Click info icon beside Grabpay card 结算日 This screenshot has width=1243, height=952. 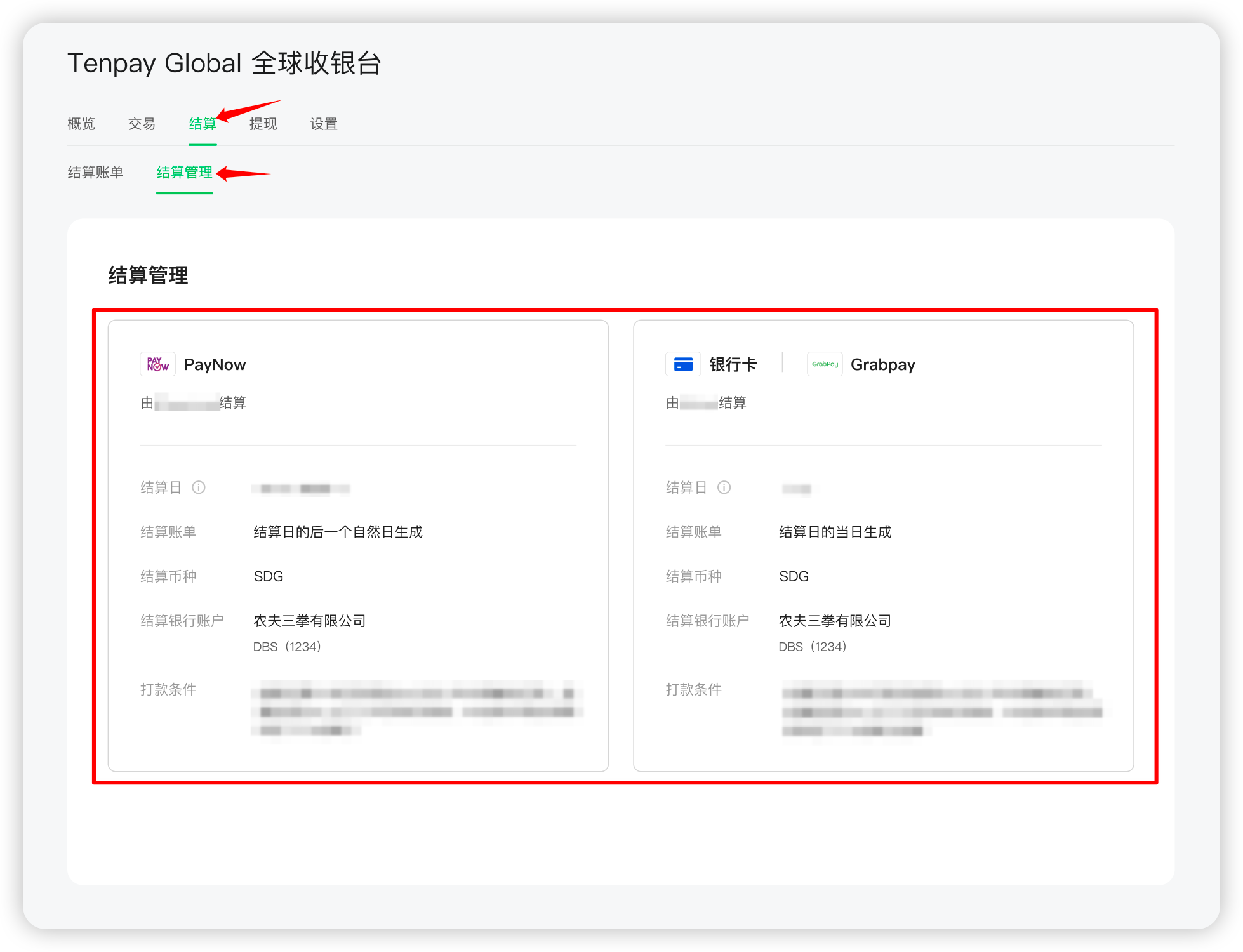(x=724, y=487)
